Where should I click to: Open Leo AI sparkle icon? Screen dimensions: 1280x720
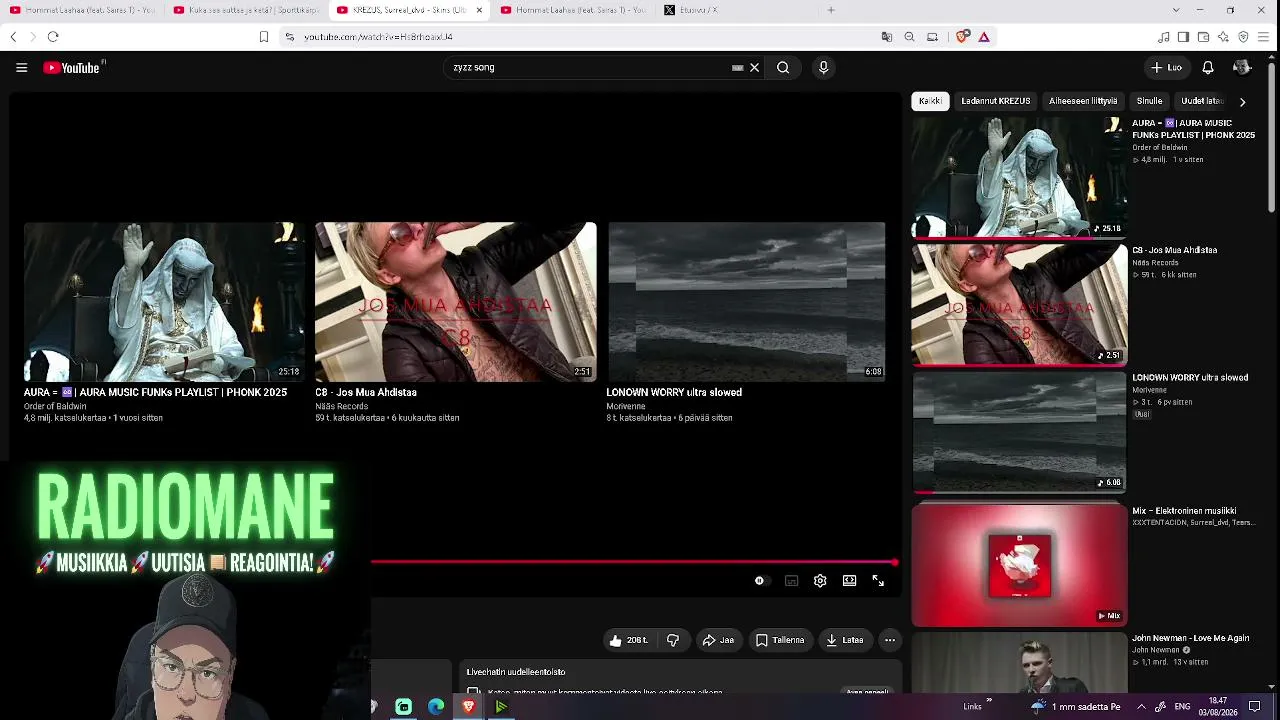pos(1223,37)
